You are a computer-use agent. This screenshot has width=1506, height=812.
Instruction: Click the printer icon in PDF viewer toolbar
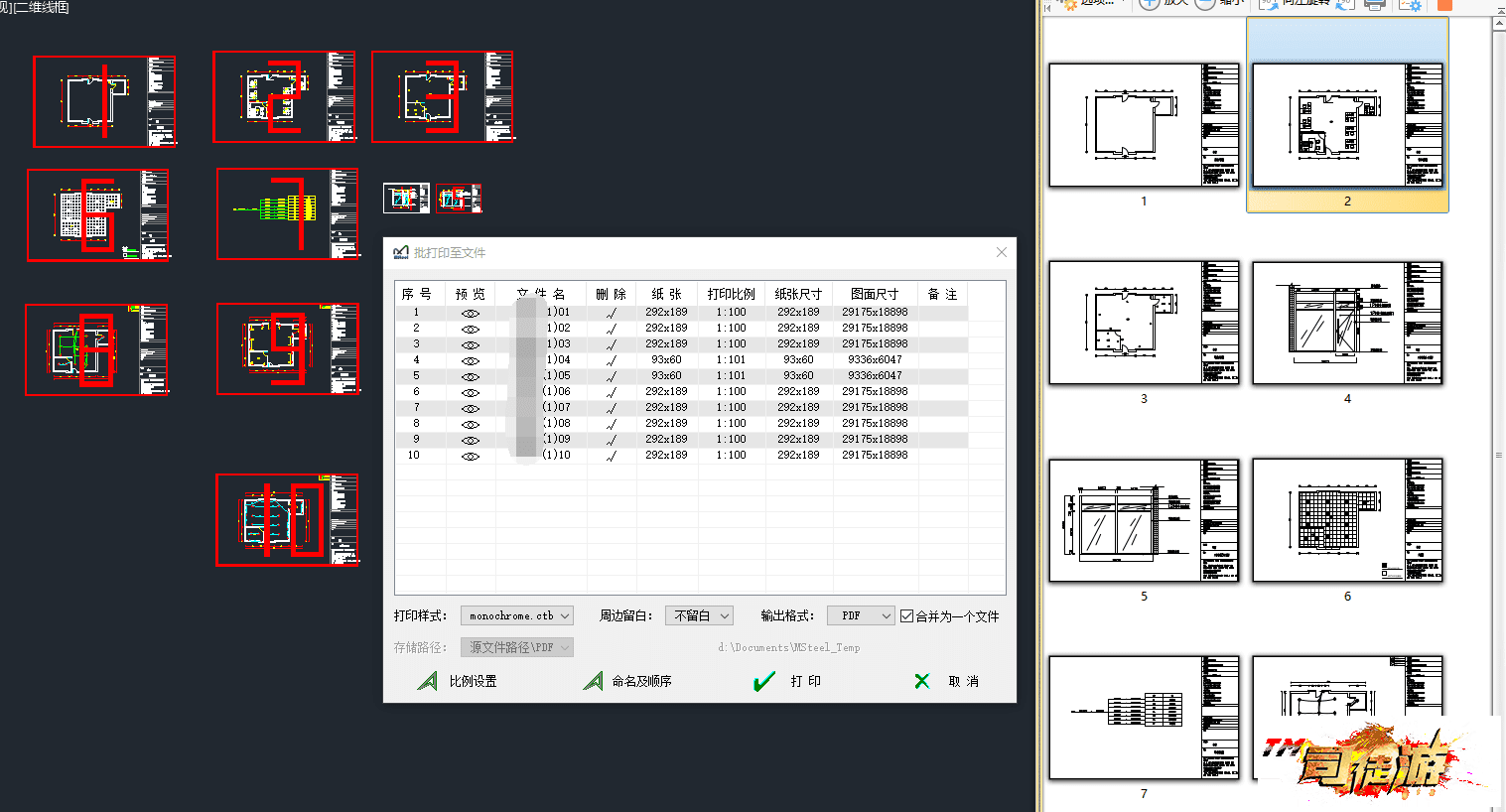click(1374, 4)
